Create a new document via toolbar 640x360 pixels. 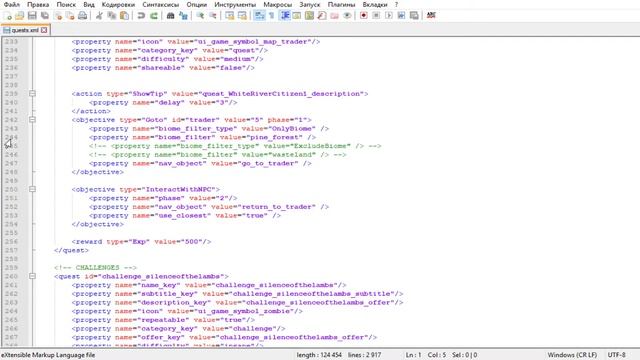click(x=7, y=16)
